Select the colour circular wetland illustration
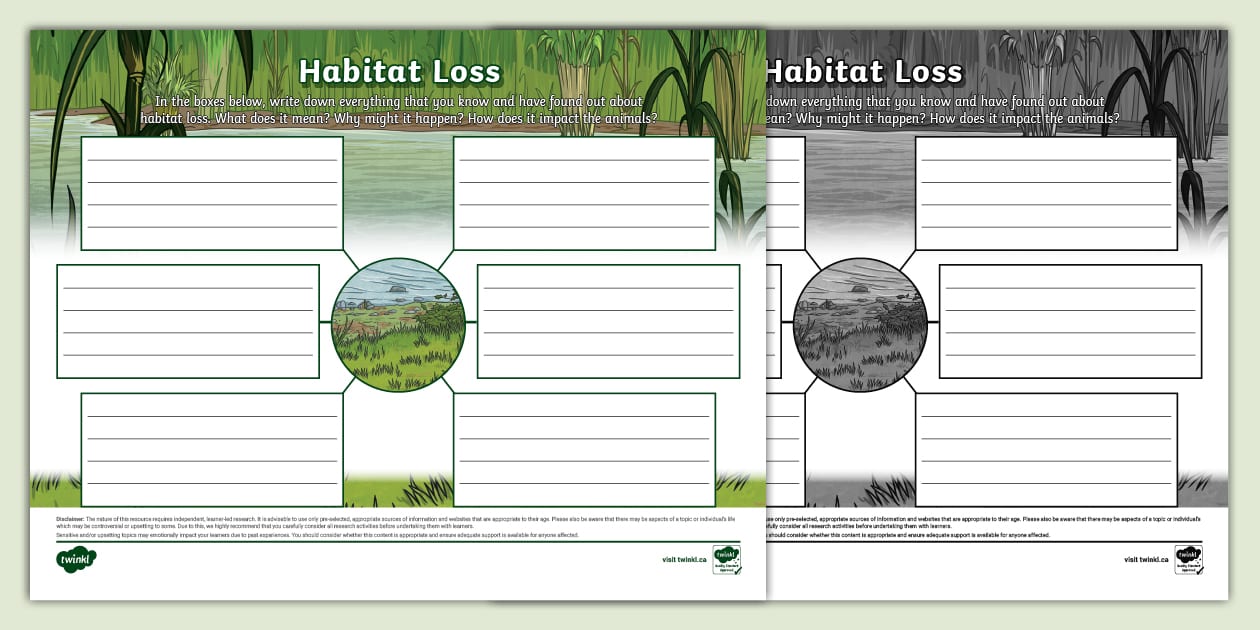Viewport: 1260px width, 630px height. point(398,324)
